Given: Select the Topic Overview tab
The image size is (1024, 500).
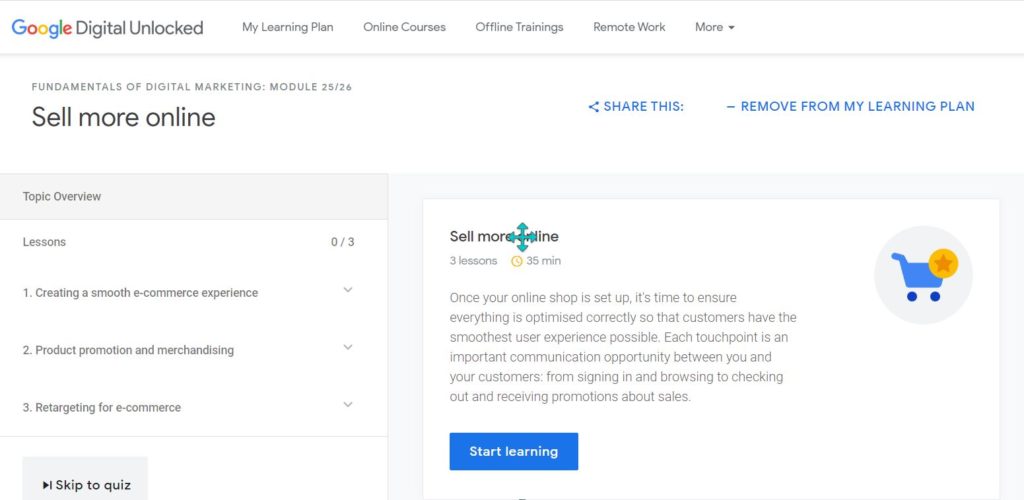Looking at the screenshot, I should point(193,196).
